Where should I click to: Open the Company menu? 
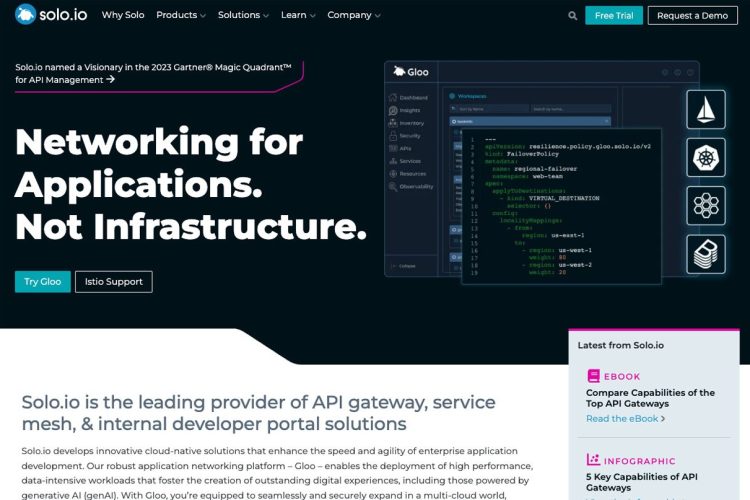(x=354, y=15)
